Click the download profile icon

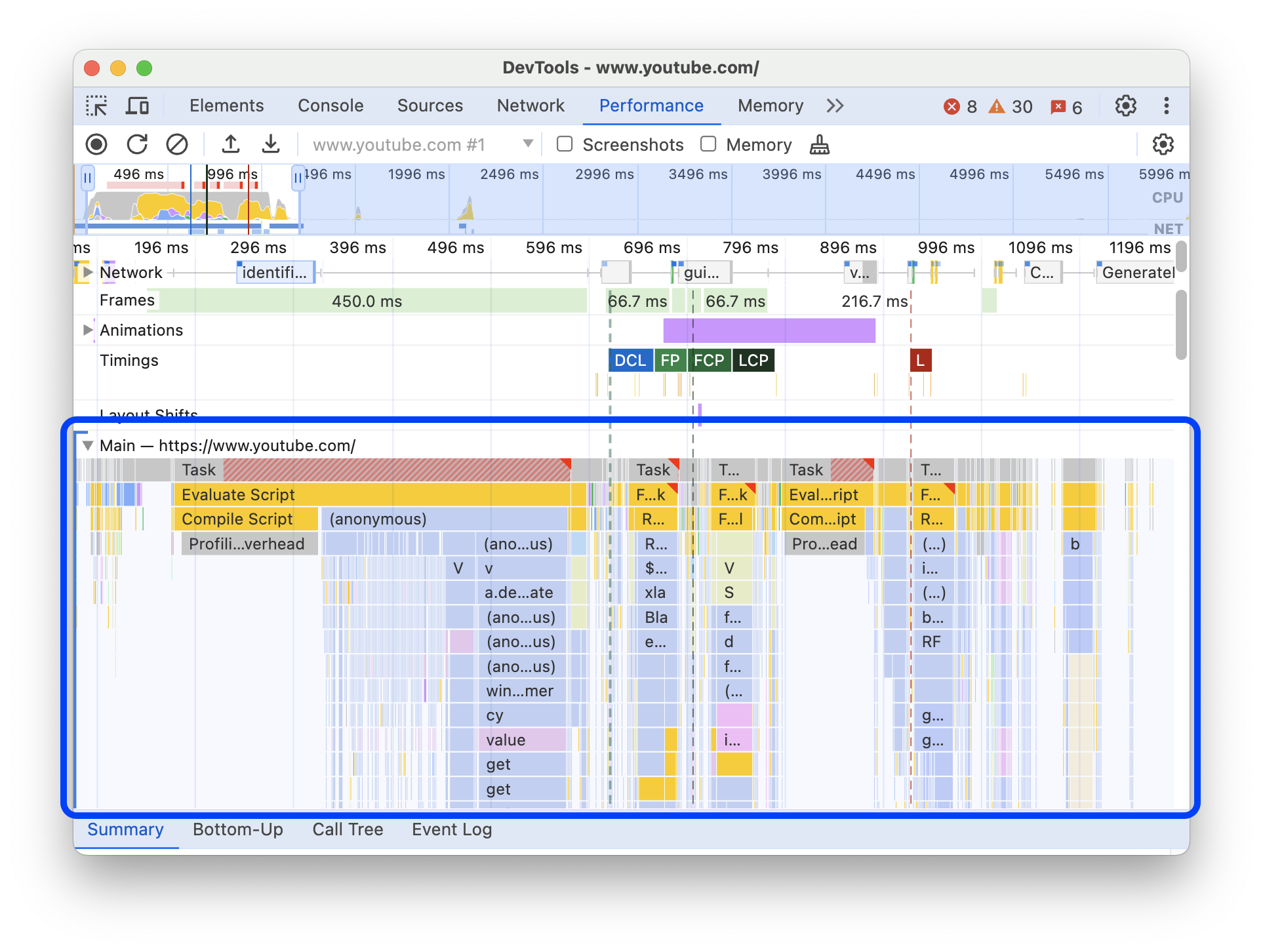pyautogui.click(x=270, y=144)
